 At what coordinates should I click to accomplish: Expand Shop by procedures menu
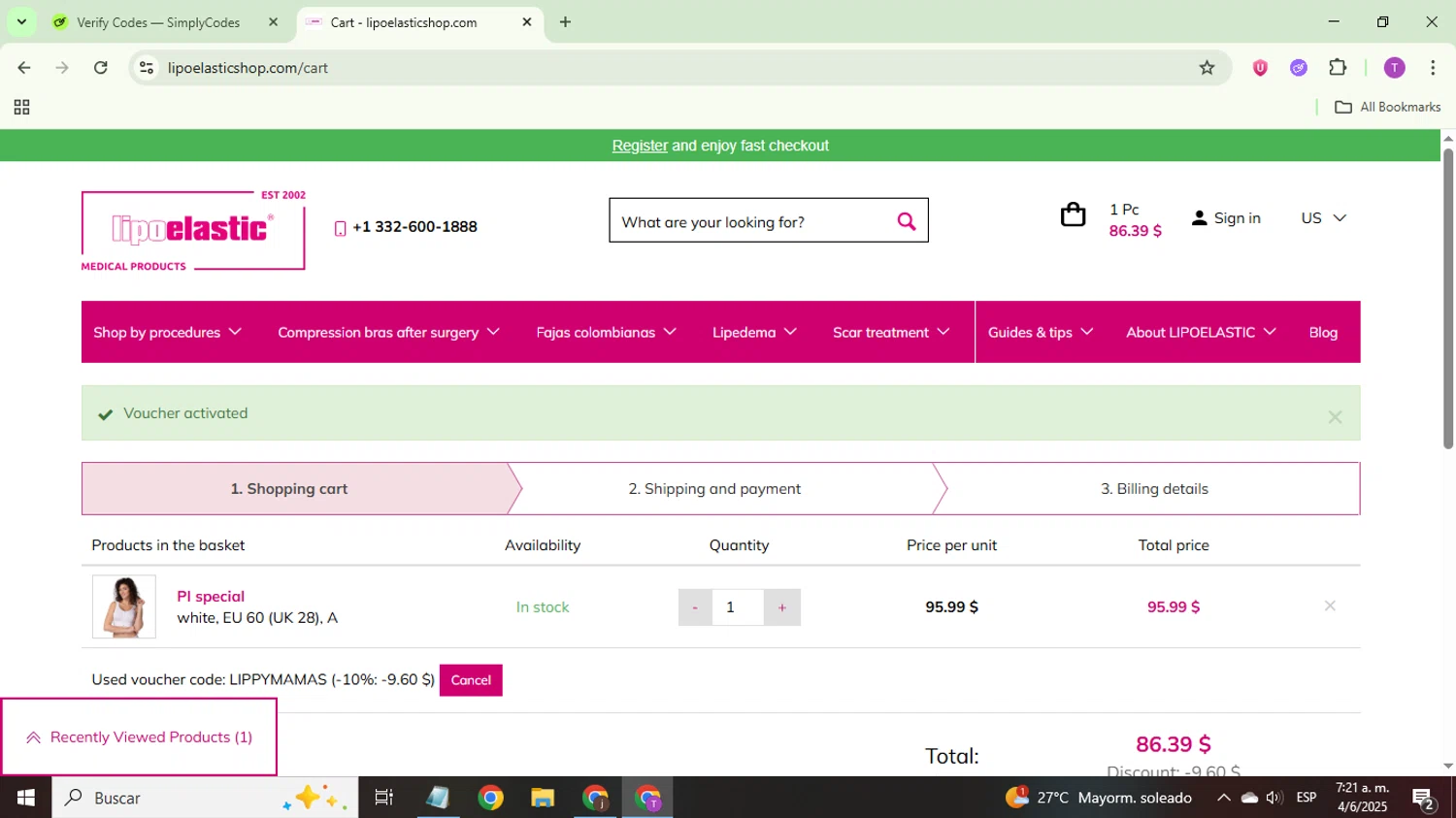167,332
